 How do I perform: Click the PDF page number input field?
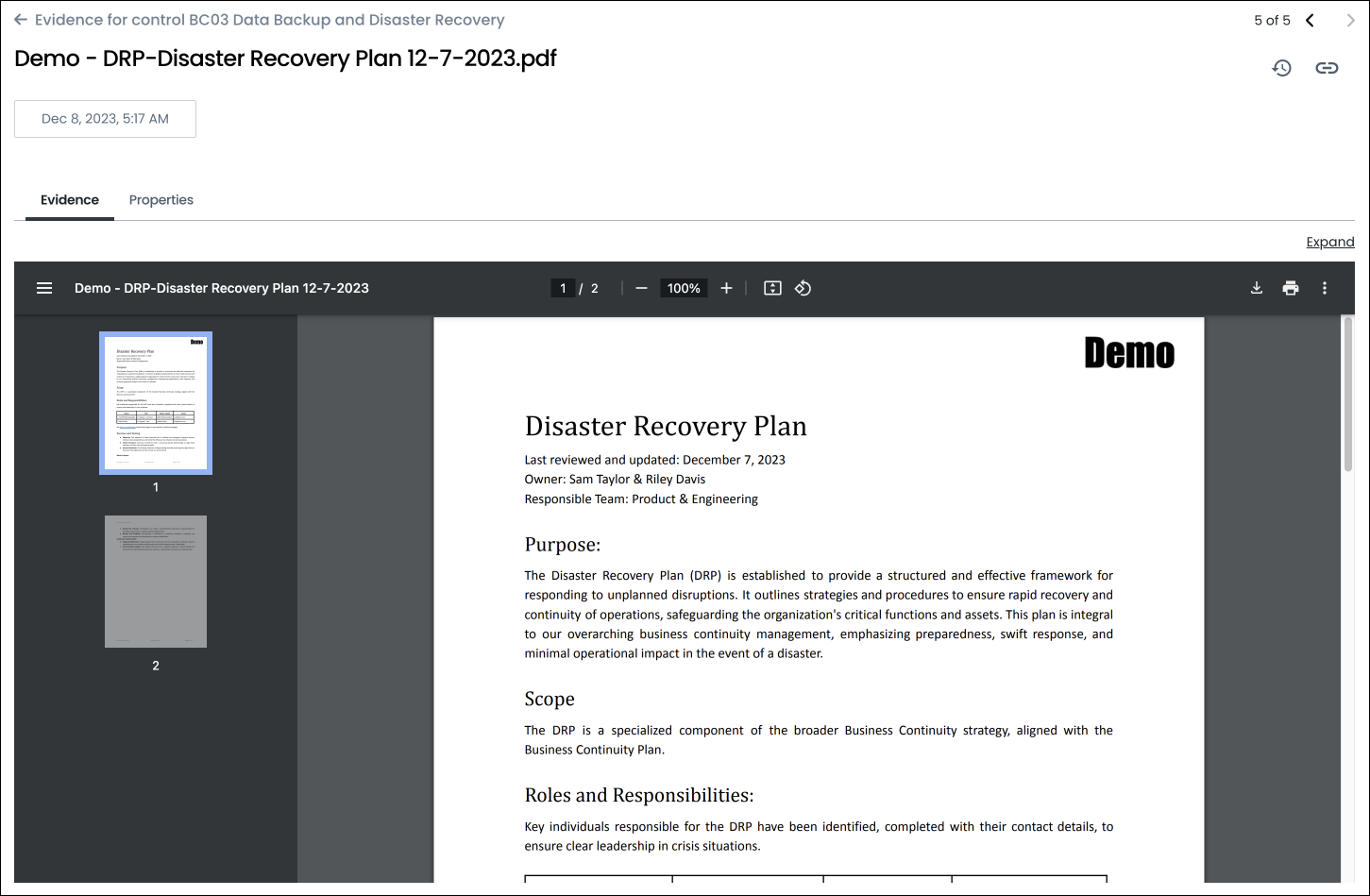[564, 288]
